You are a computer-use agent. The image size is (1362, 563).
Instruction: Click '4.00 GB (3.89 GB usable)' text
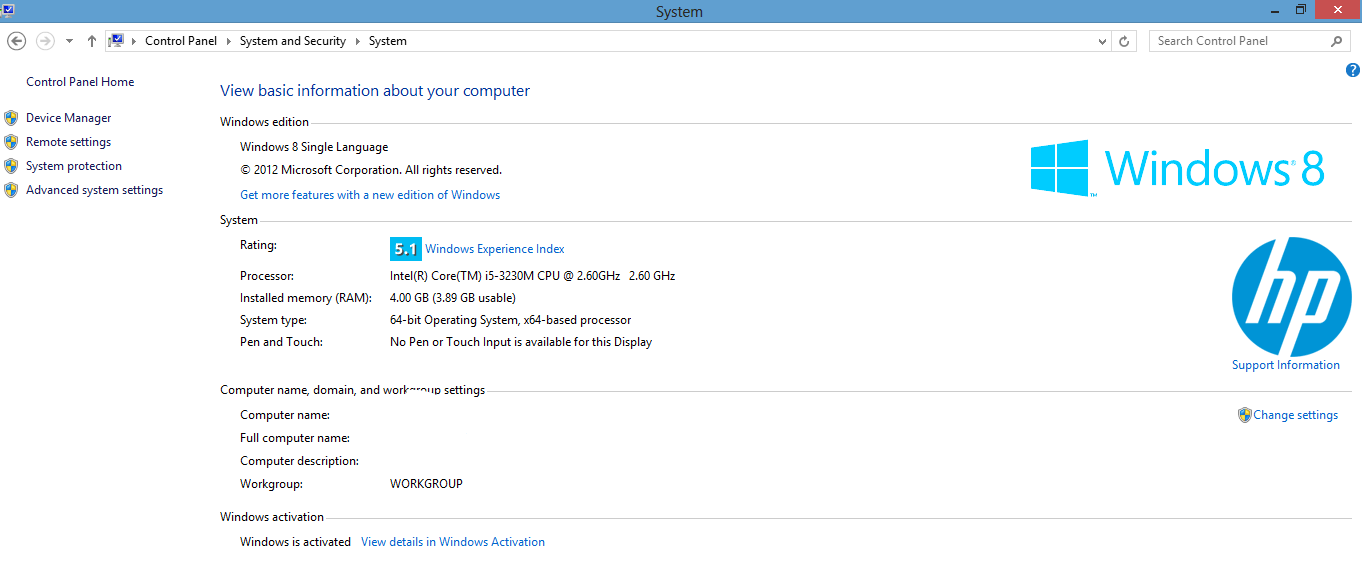[453, 298]
